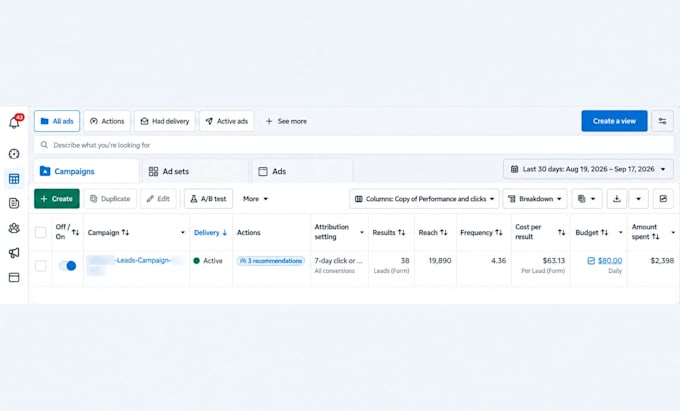Switch to the Ad sets tab
680x411 pixels.
(195, 171)
